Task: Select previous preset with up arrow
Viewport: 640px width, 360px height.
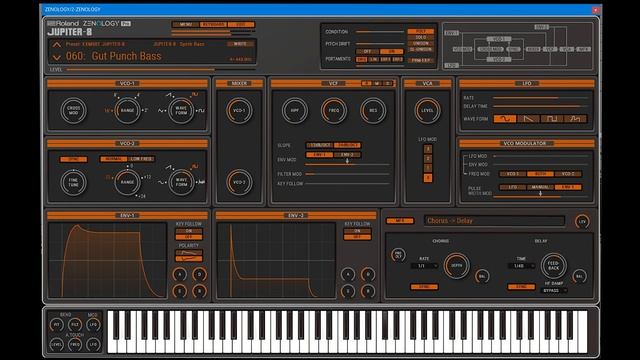Action: [57, 44]
